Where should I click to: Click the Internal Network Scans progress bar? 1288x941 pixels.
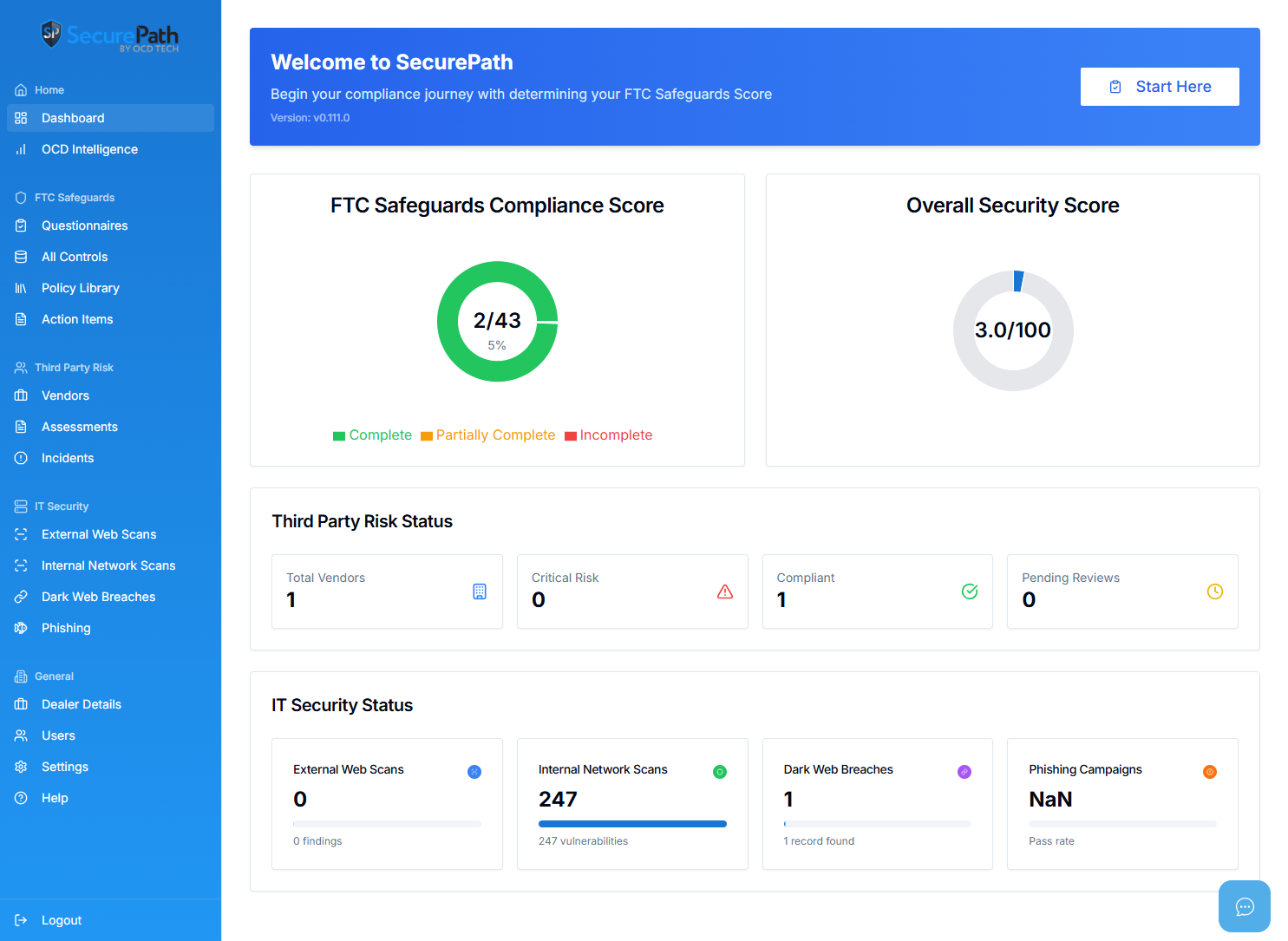[x=632, y=824]
